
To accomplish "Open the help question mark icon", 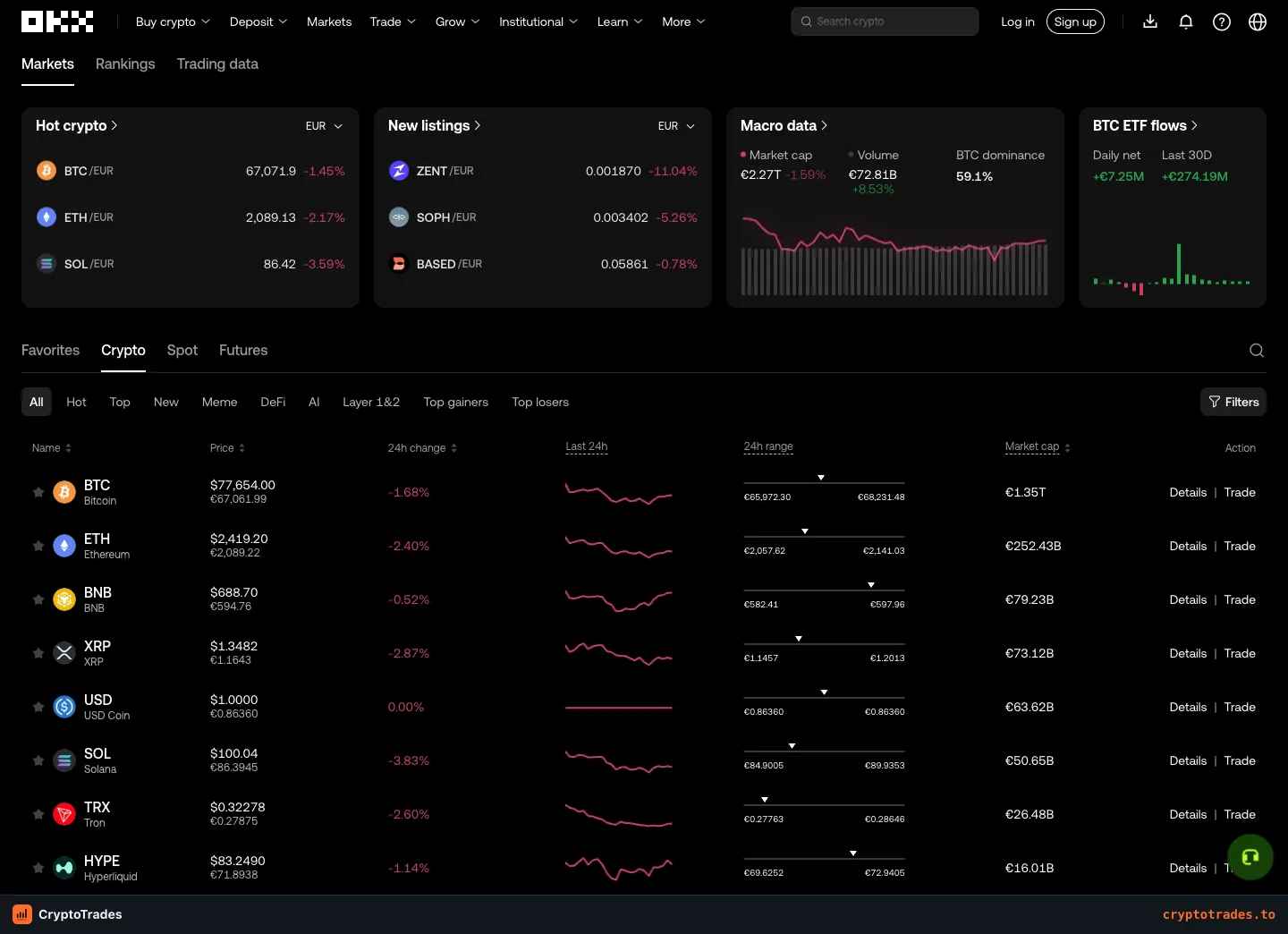I will (1222, 21).
